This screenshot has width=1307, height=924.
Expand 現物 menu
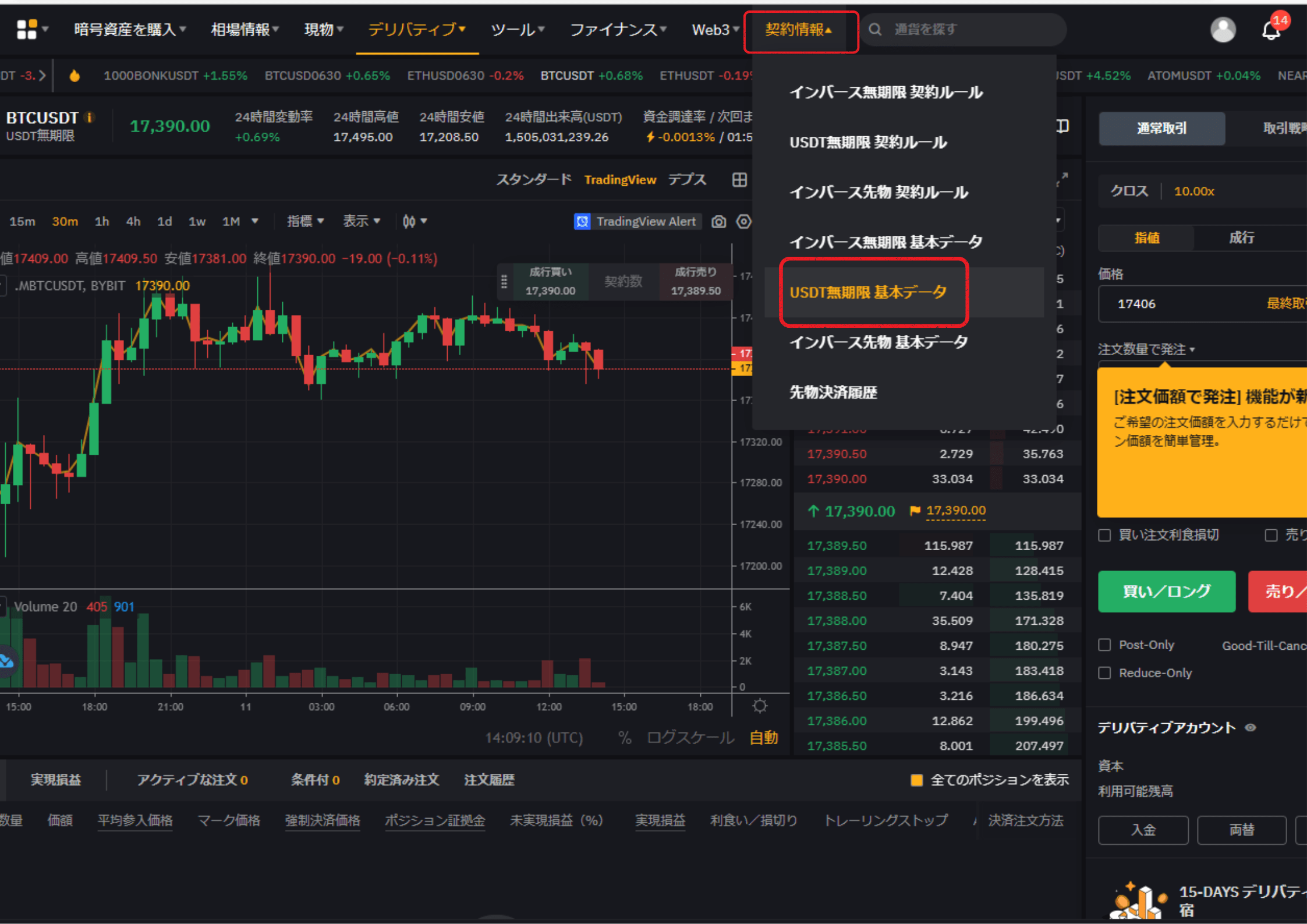coord(324,29)
